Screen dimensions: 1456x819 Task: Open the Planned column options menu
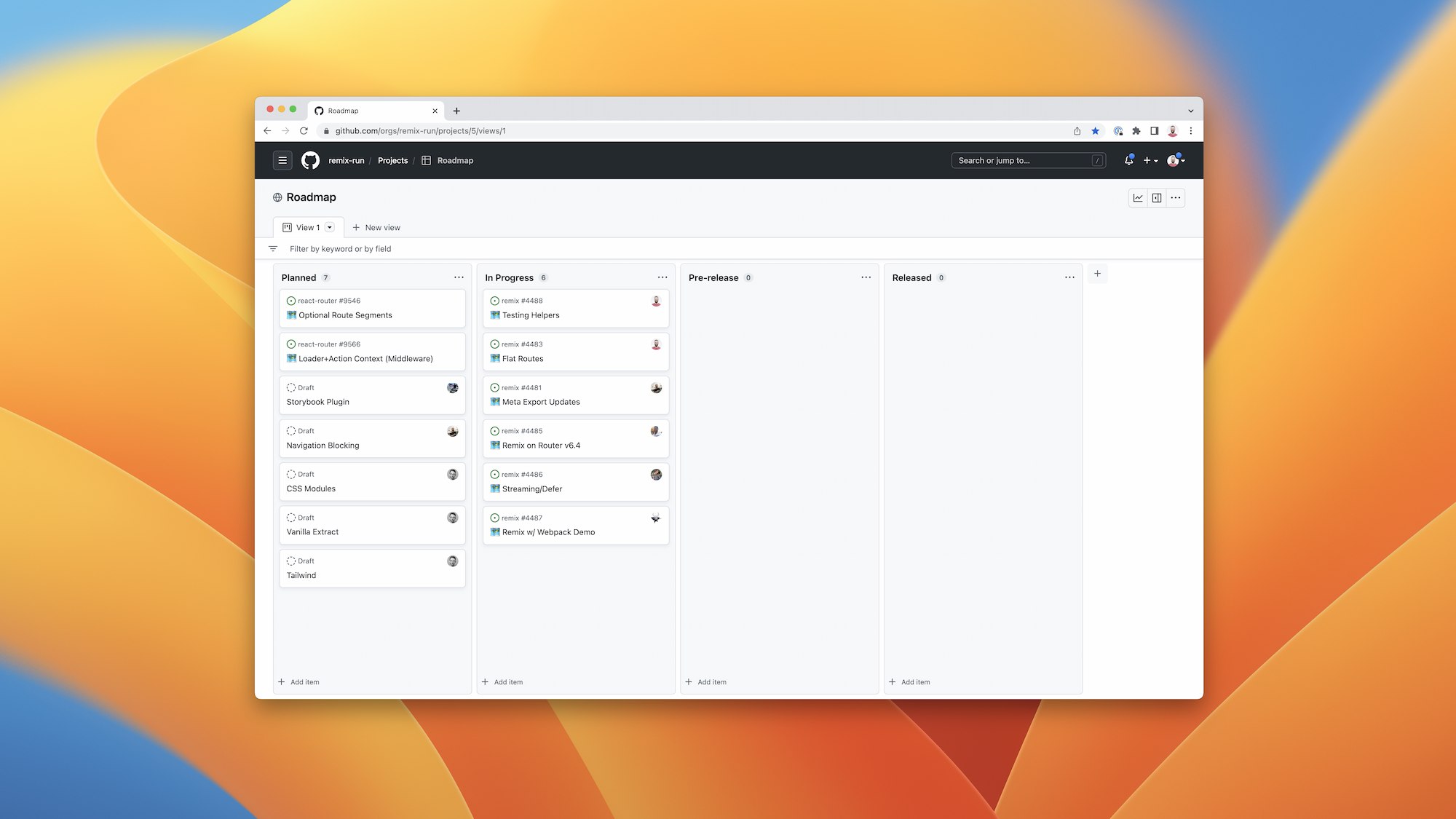(459, 277)
